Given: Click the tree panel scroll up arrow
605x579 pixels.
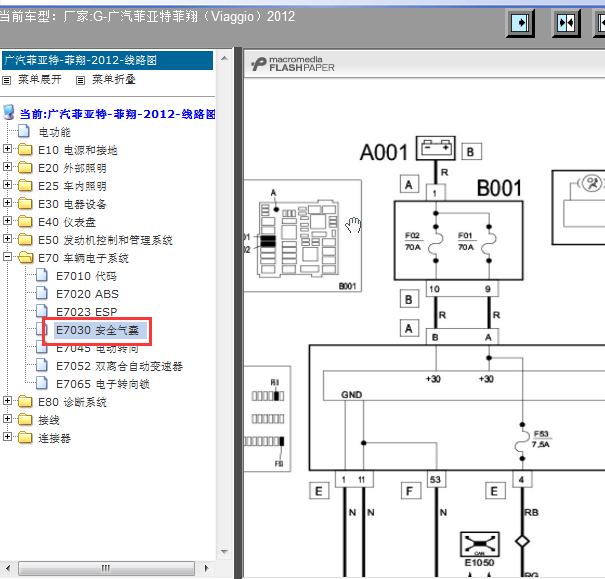Looking at the screenshot, I should [225, 59].
